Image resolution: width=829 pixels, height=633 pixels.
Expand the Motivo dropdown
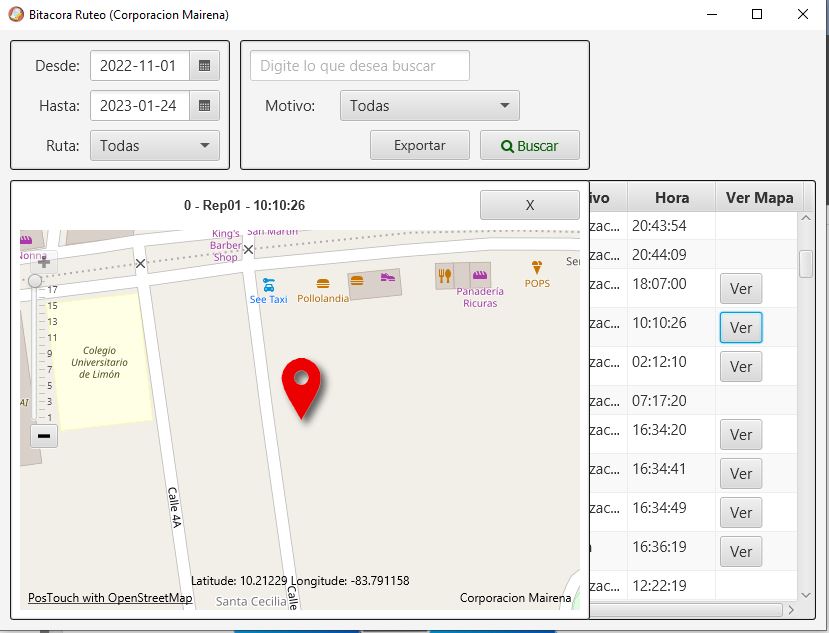click(x=429, y=106)
